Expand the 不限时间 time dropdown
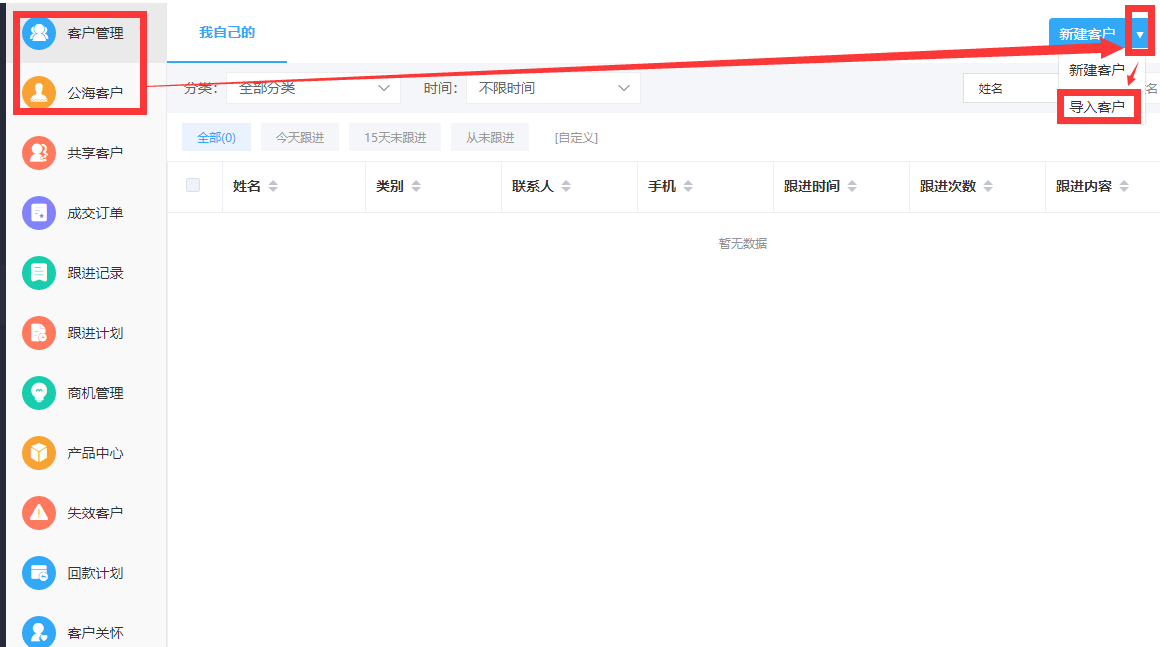This screenshot has width=1160, height=647. pyautogui.click(x=553, y=88)
